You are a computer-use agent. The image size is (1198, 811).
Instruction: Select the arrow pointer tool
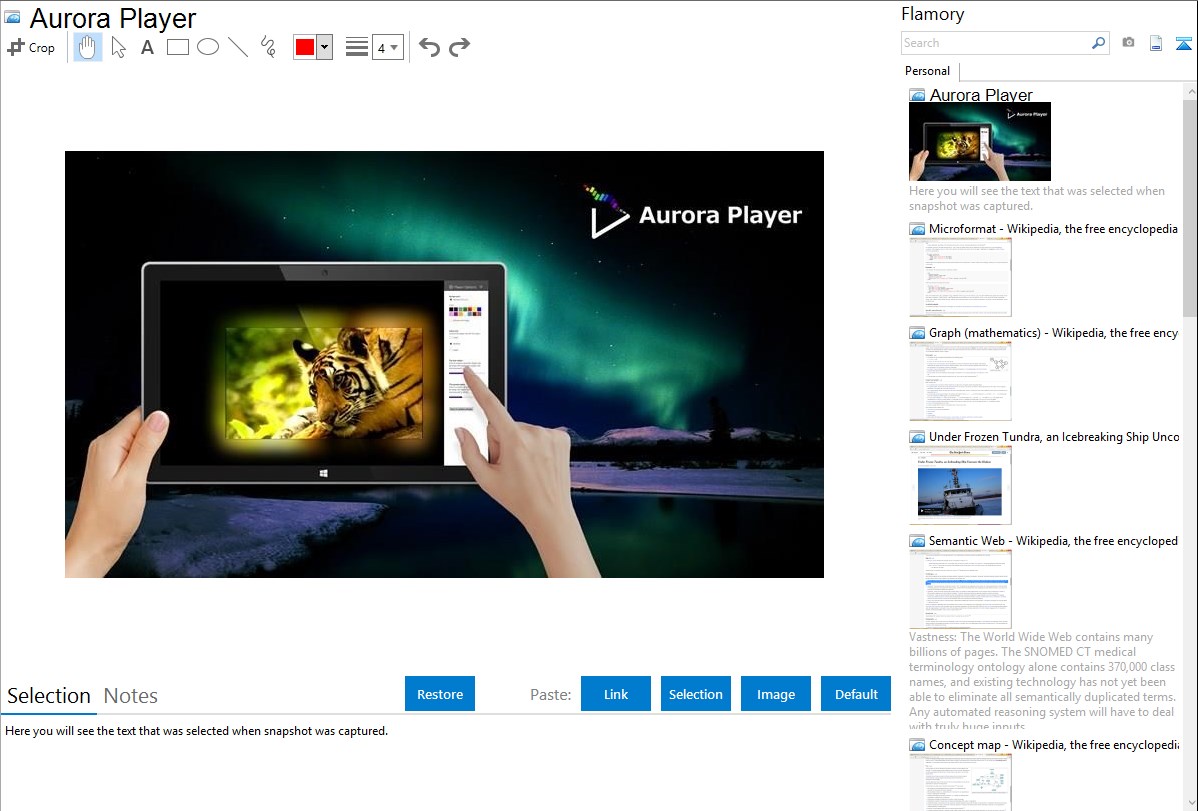point(118,47)
